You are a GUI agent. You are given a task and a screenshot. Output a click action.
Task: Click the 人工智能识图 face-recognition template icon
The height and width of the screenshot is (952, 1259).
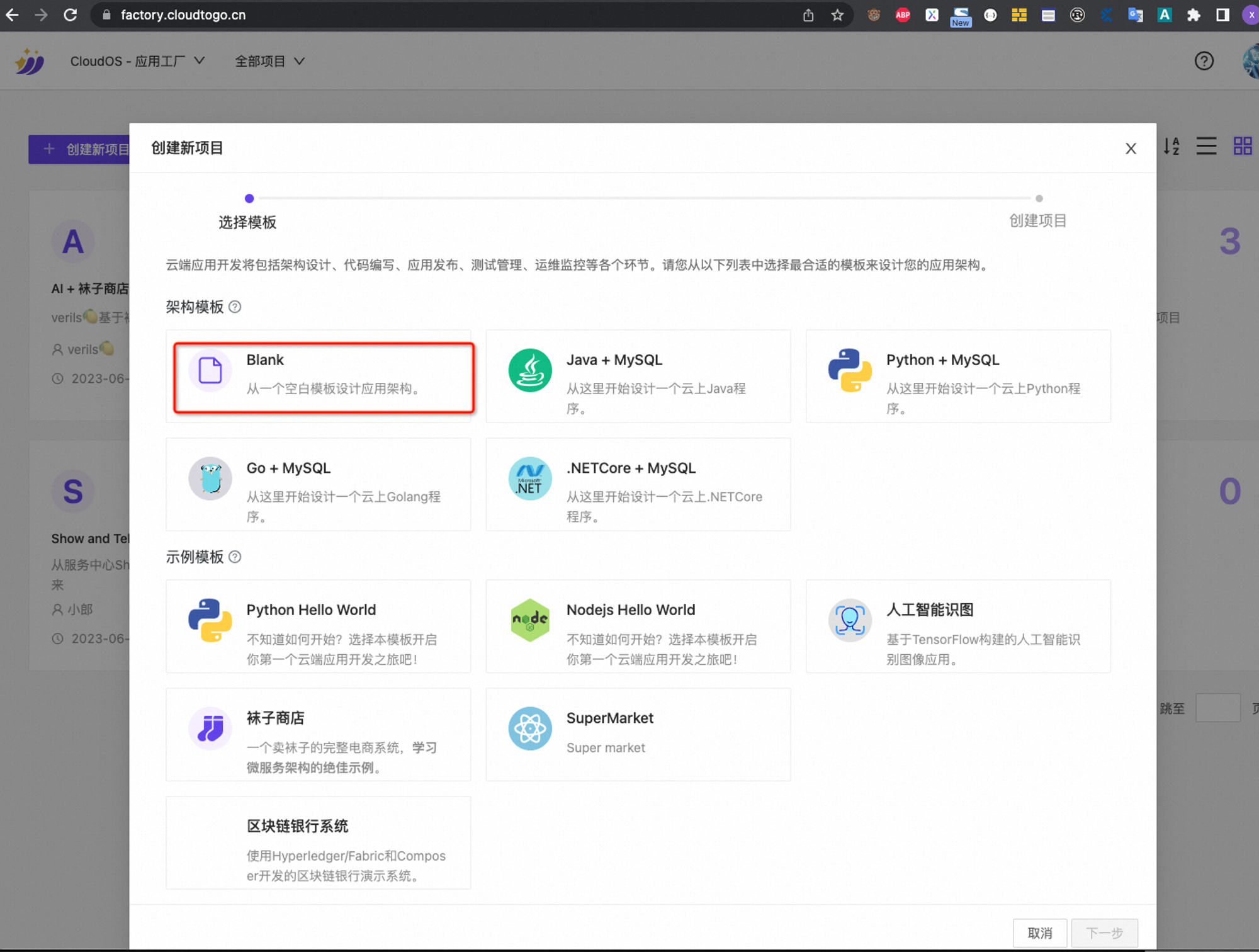pos(850,620)
